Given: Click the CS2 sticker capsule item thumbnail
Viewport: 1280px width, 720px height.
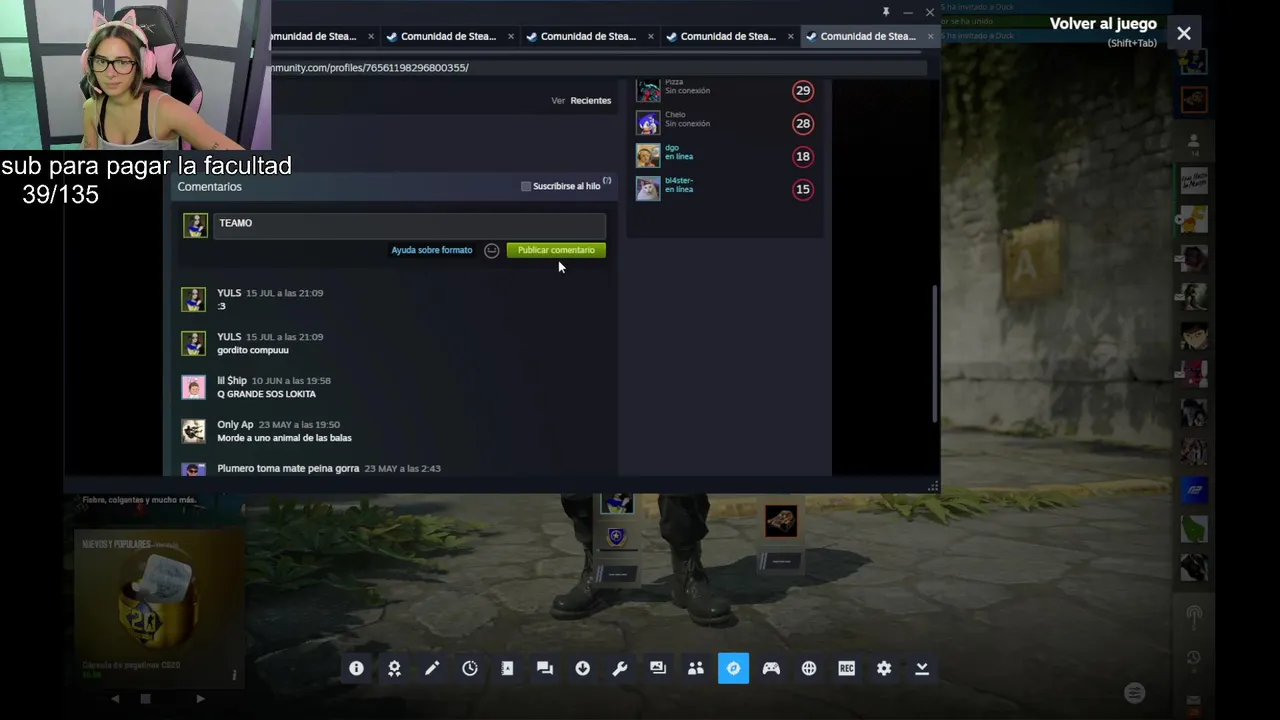Looking at the screenshot, I should [x=157, y=600].
